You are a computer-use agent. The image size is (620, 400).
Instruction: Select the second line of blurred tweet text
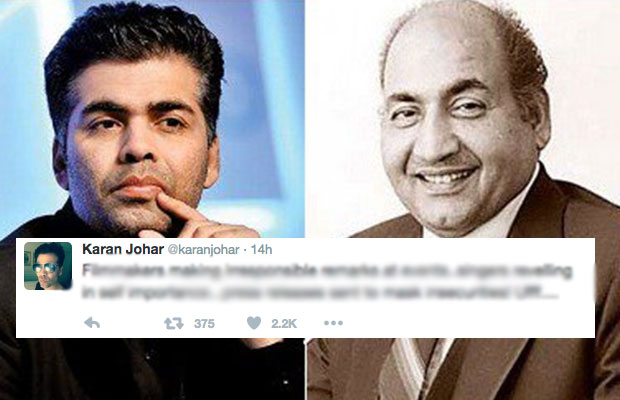(320, 293)
